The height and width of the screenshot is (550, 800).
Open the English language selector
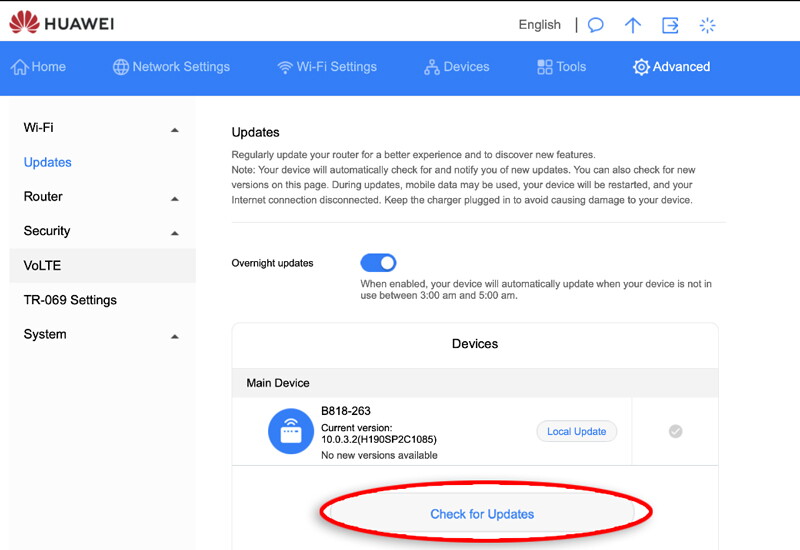click(539, 24)
